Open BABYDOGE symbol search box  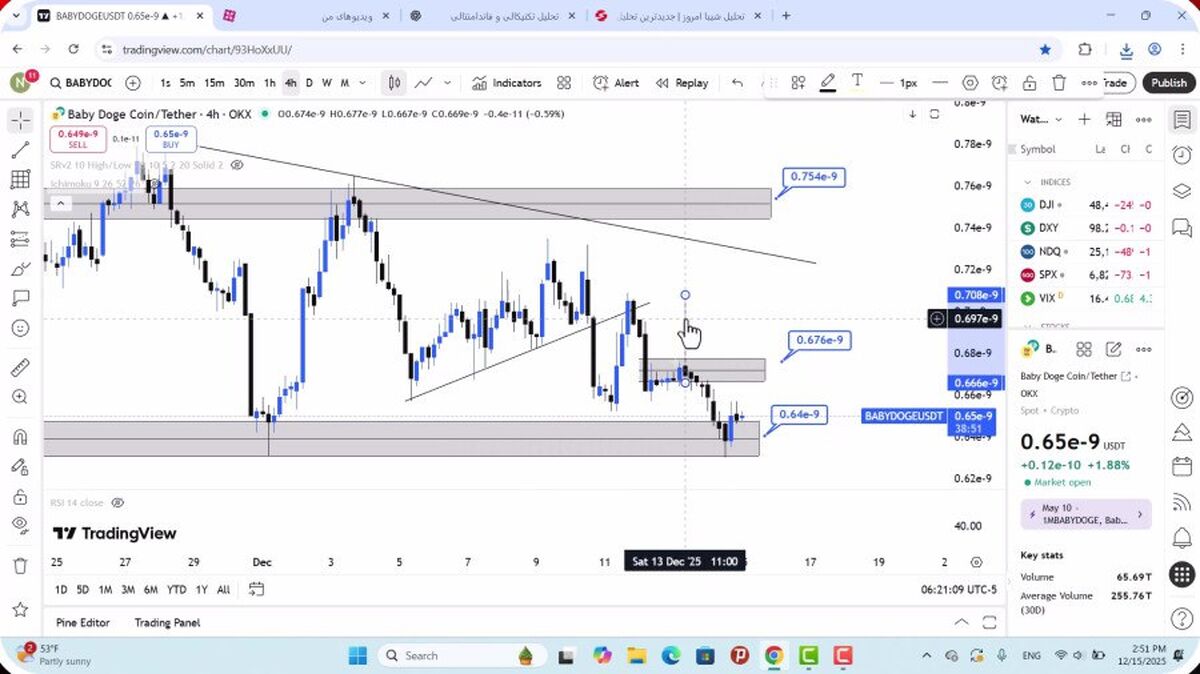(80, 83)
